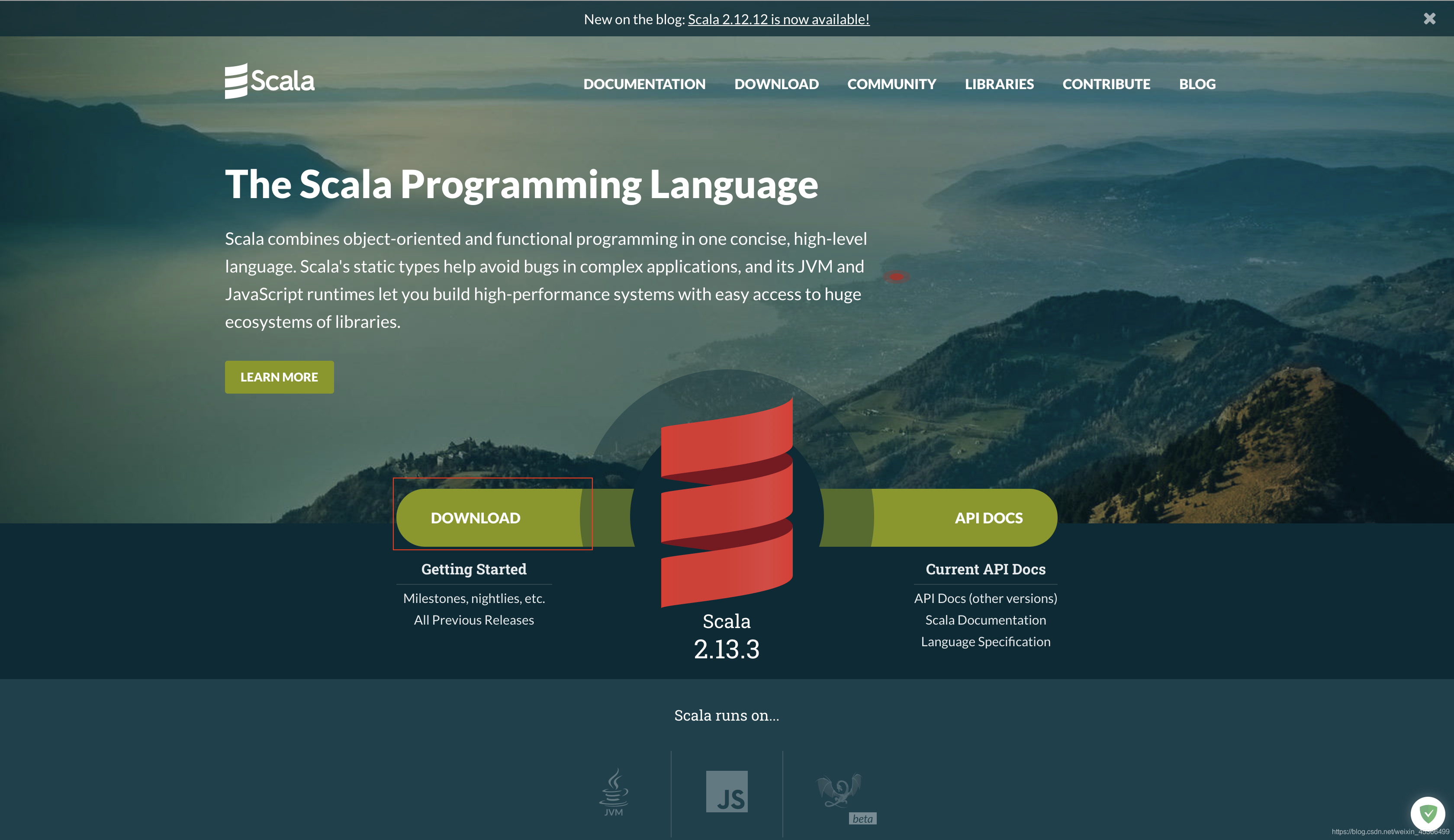
Task: Click the large red Scala spiral logo
Action: click(727, 502)
